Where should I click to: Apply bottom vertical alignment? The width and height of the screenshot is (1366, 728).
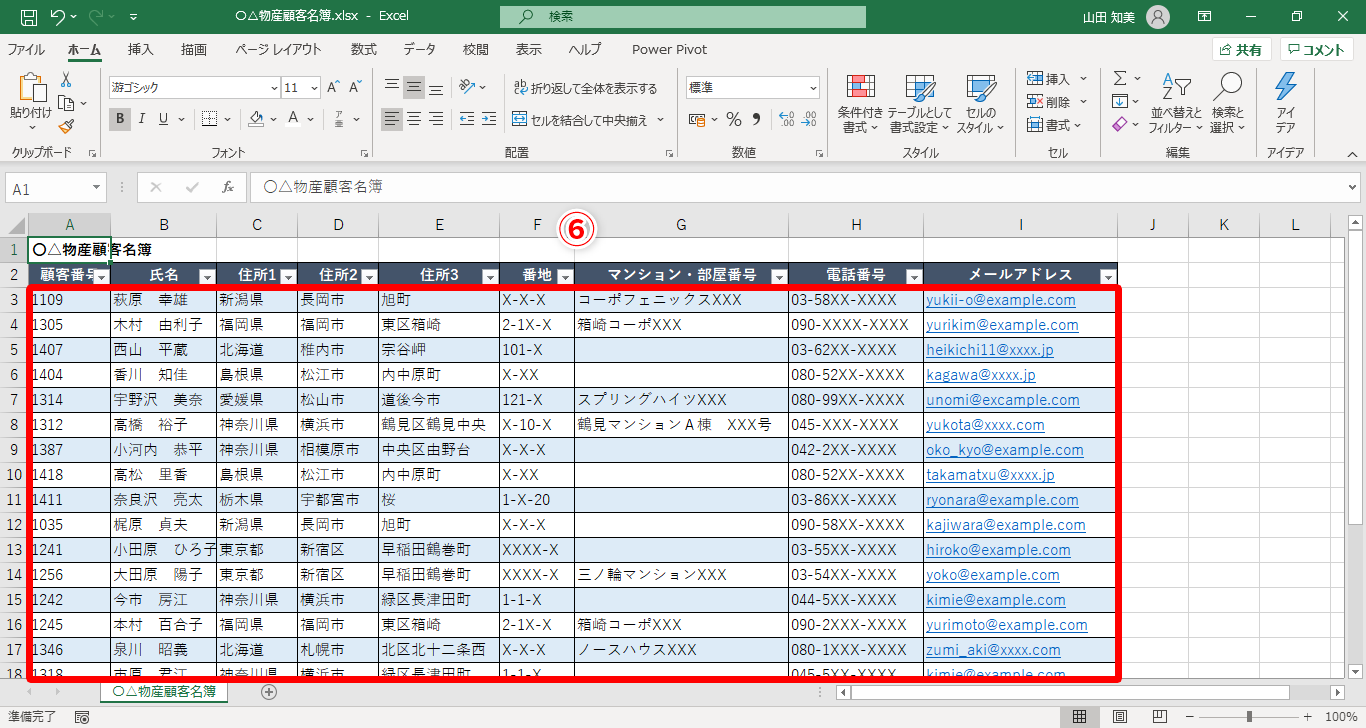436,87
